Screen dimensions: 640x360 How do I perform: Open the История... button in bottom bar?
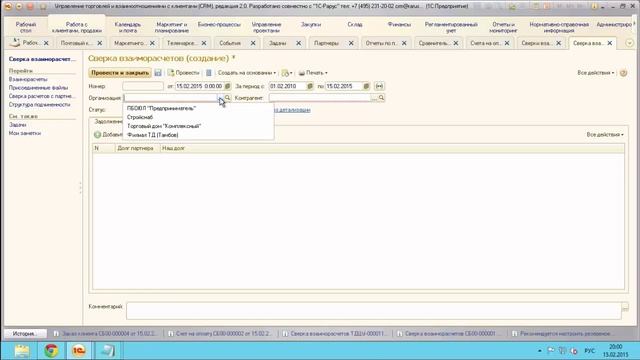click(x=24, y=333)
